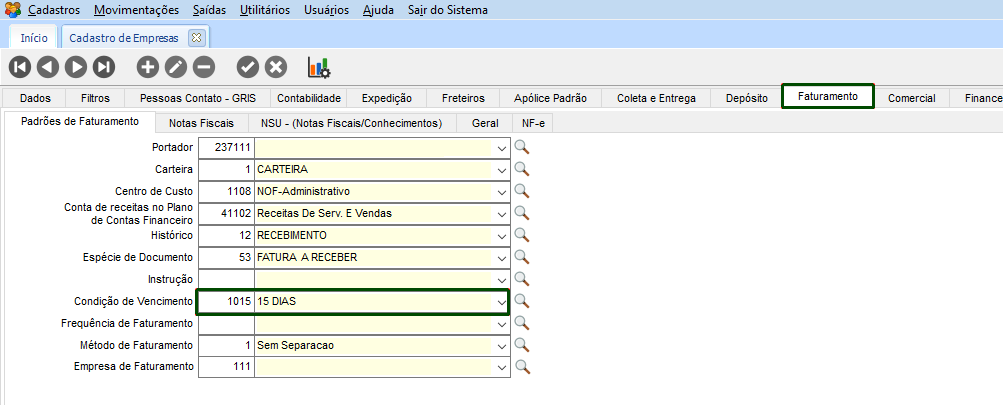Open the chart settings toolbar icon
The image size is (1003, 405).
pyautogui.click(x=319, y=67)
